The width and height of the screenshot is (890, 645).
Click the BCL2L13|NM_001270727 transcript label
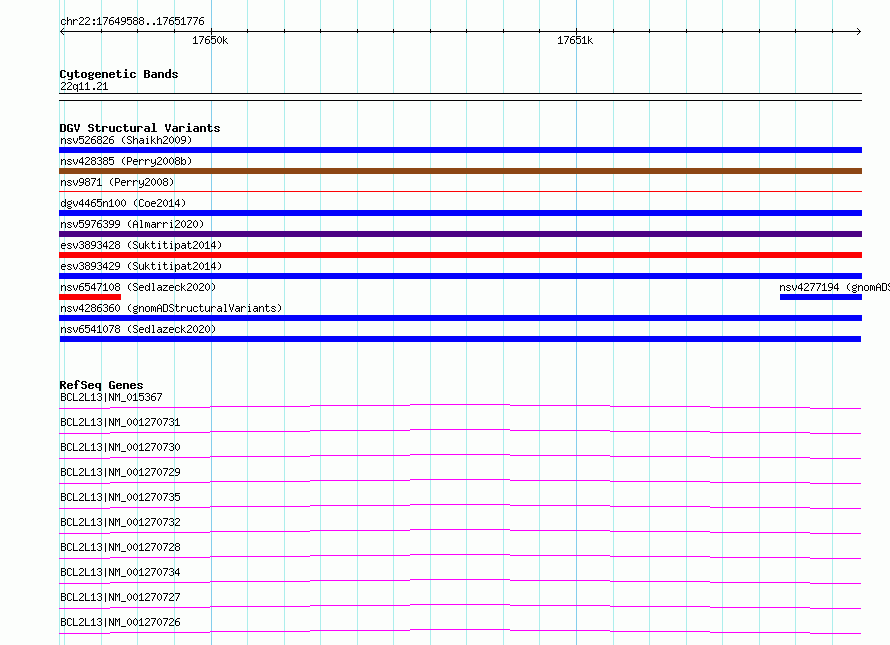coord(120,597)
